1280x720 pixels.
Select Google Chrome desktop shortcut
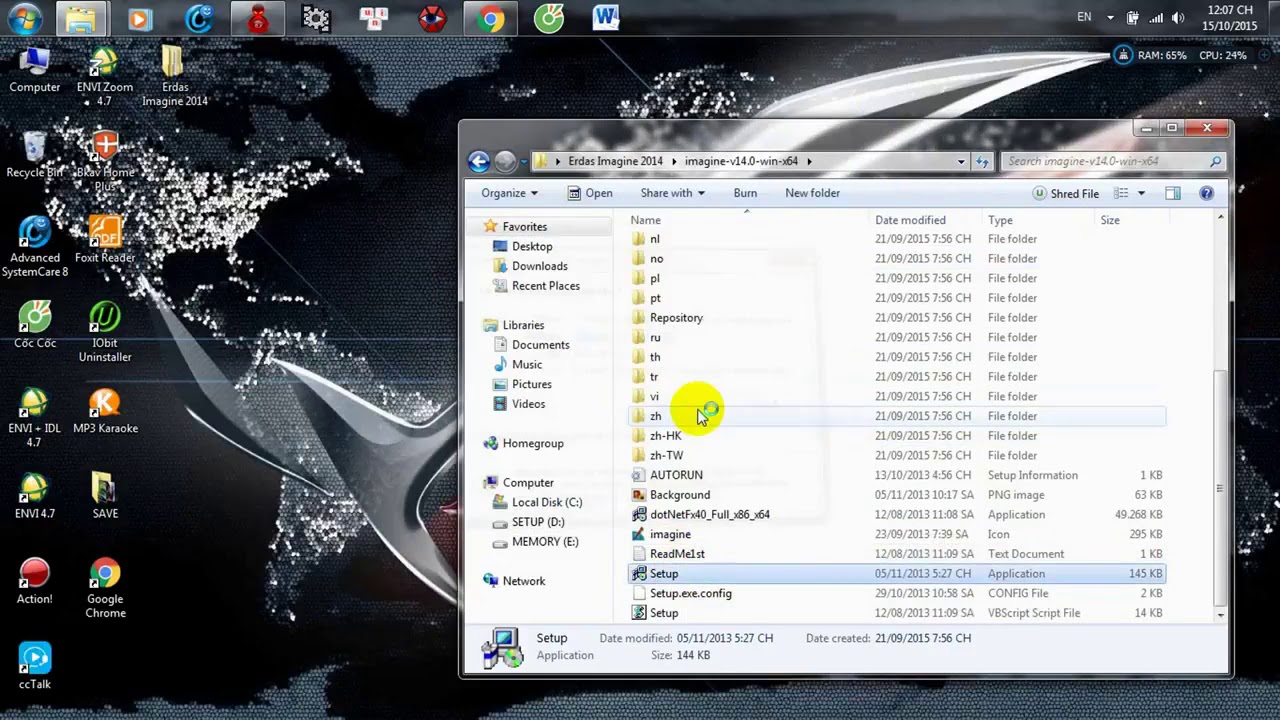pos(105,589)
